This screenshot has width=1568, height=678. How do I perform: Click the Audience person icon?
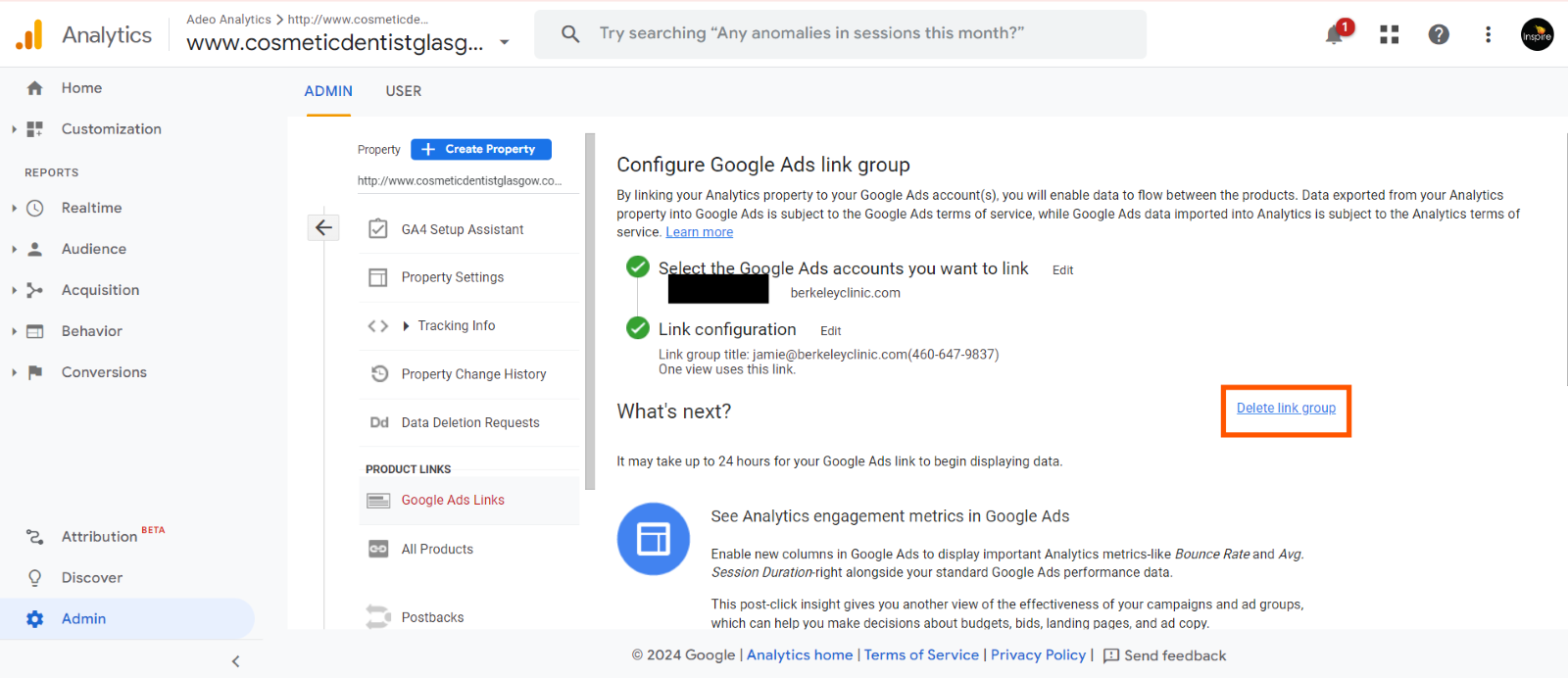pyautogui.click(x=35, y=249)
